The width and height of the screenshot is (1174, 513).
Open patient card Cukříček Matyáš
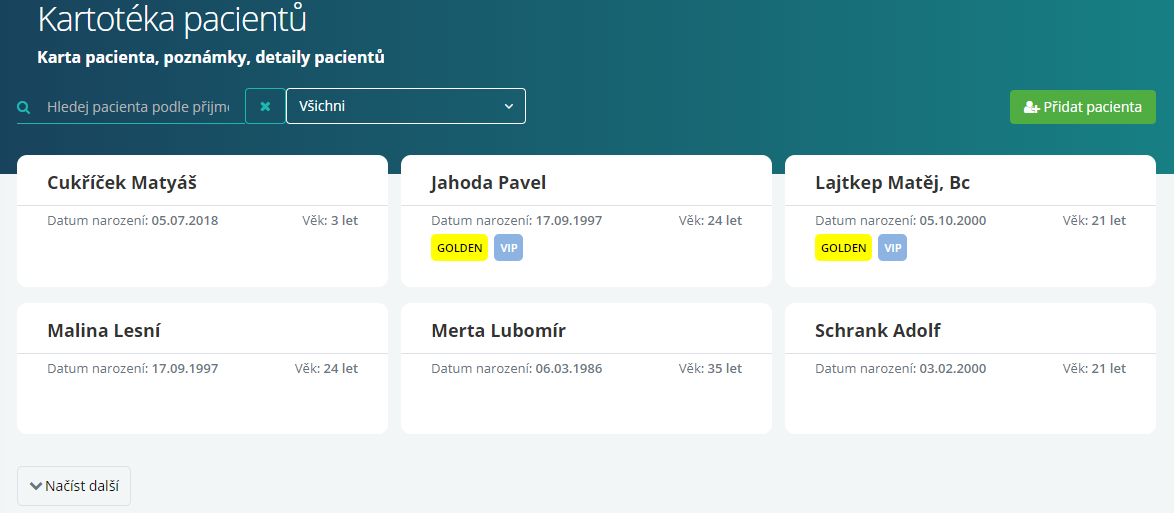(x=202, y=221)
